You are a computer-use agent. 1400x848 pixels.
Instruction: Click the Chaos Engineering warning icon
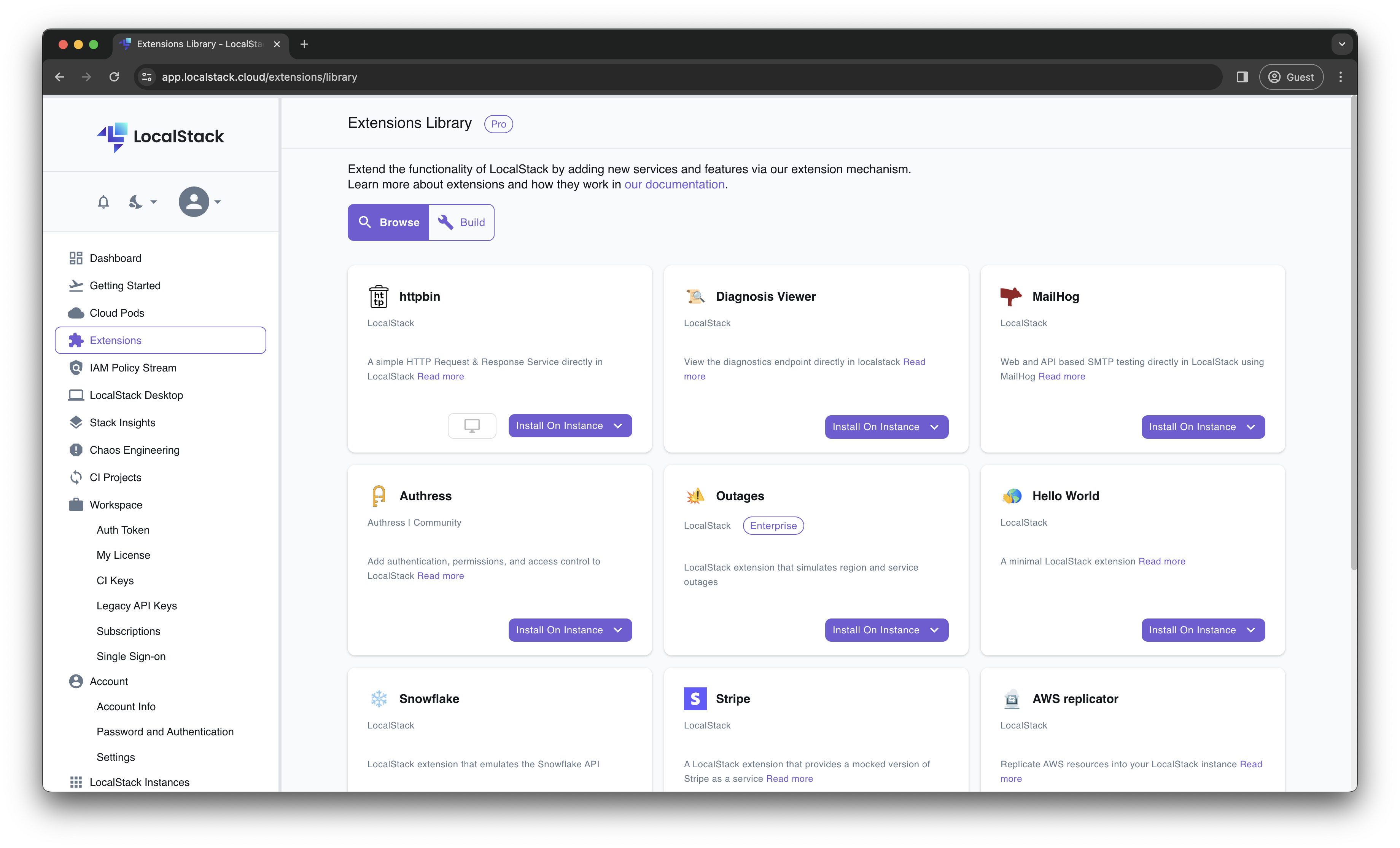coord(76,450)
